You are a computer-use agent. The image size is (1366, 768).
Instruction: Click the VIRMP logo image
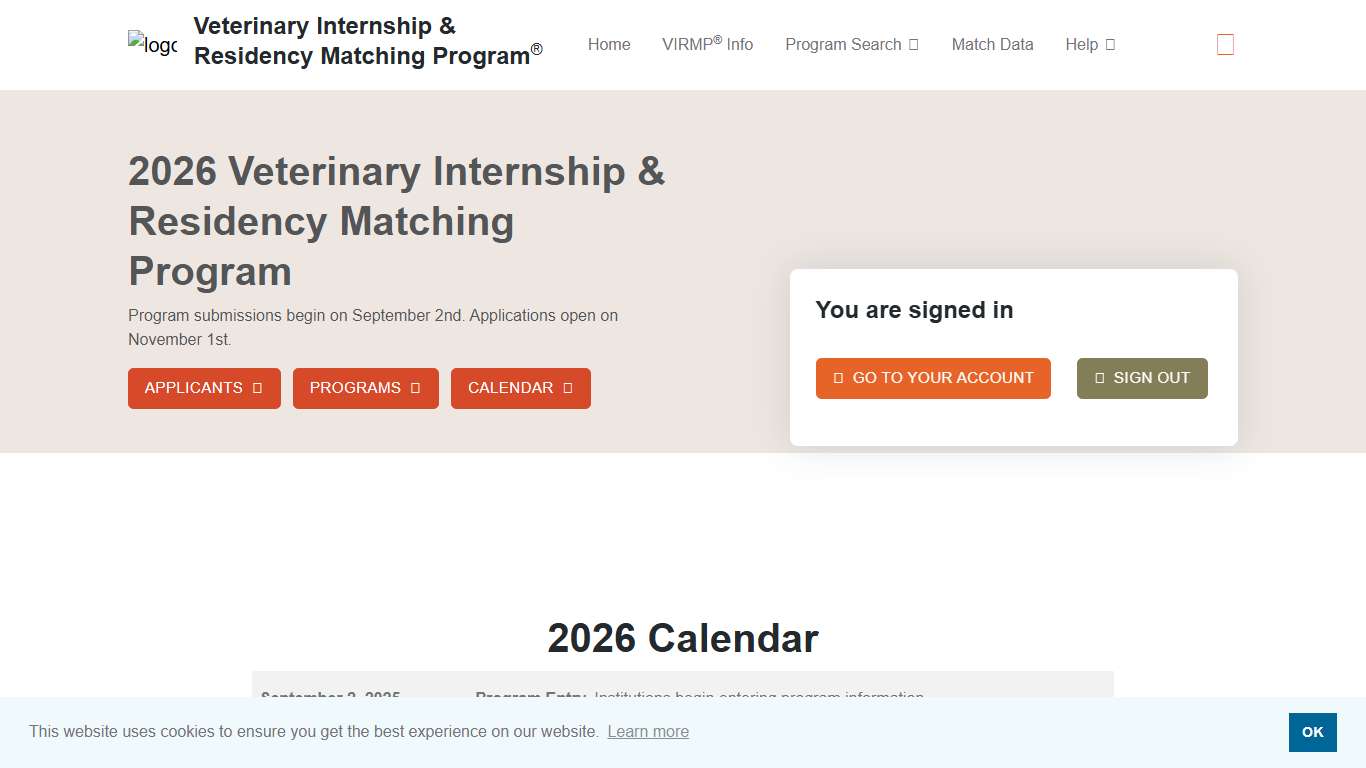coord(152,45)
